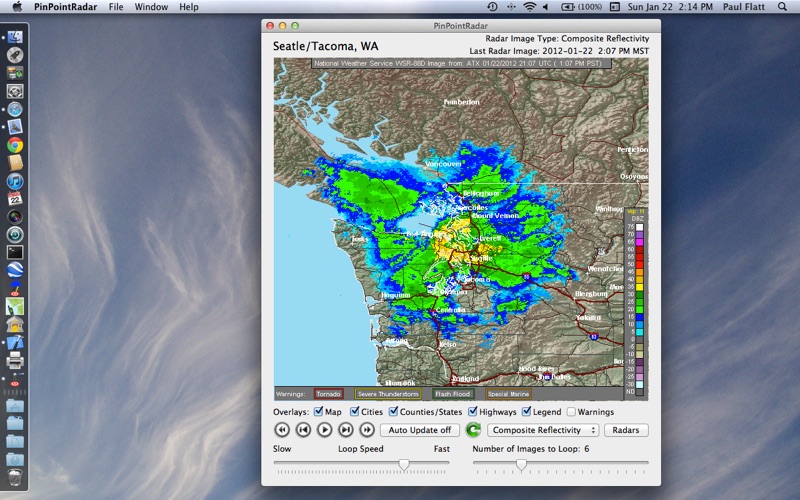The image size is (800, 500).
Task: Launch Terminal from the Dock
Action: point(15,252)
